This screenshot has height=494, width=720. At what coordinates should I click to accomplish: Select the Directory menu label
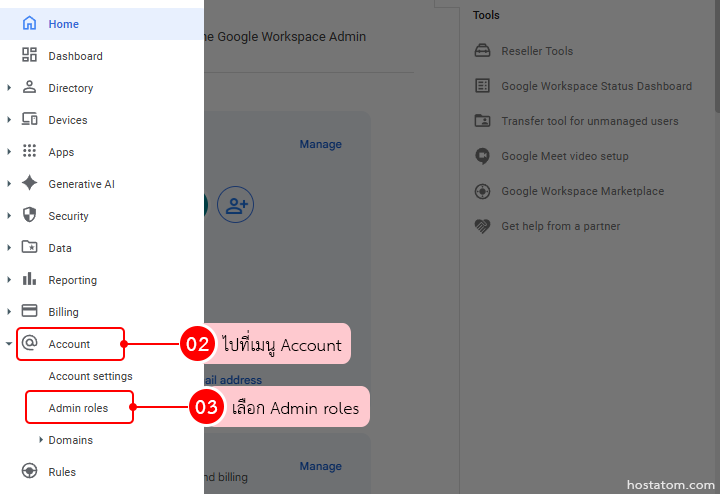[71, 88]
